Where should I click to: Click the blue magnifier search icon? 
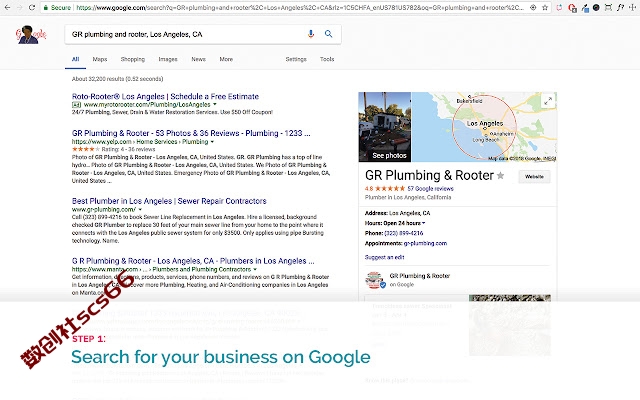click(x=328, y=34)
